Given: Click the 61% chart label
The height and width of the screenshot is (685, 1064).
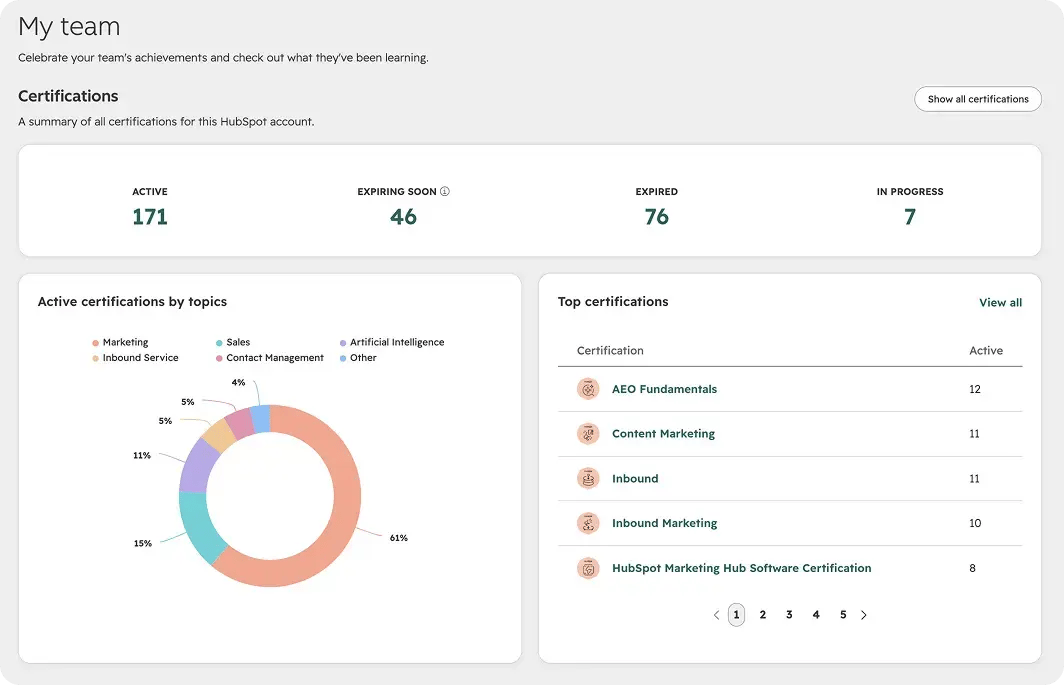Looking at the screenshot, I should point(398,538).
